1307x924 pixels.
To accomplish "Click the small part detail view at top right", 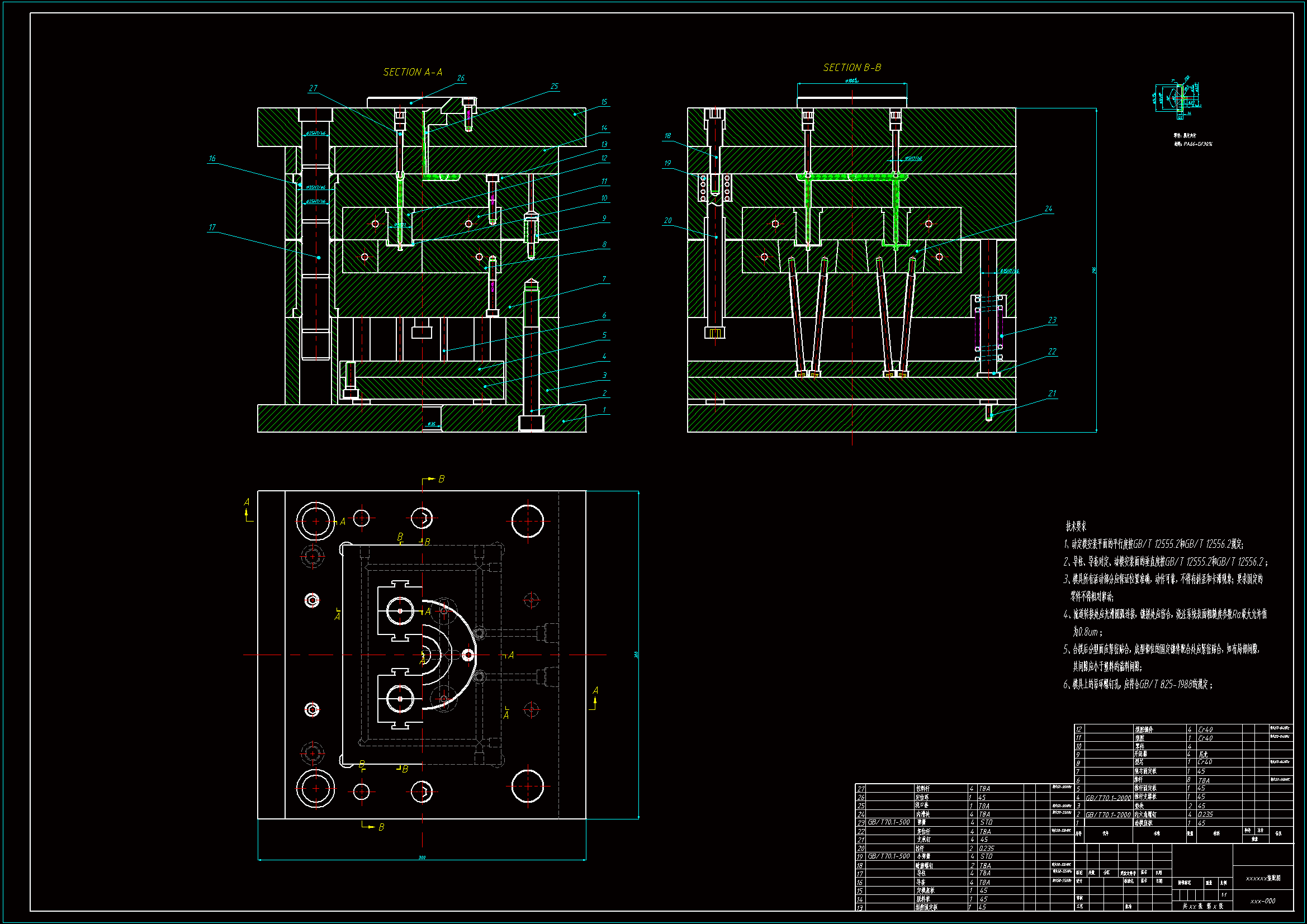I will (1178, 99).
